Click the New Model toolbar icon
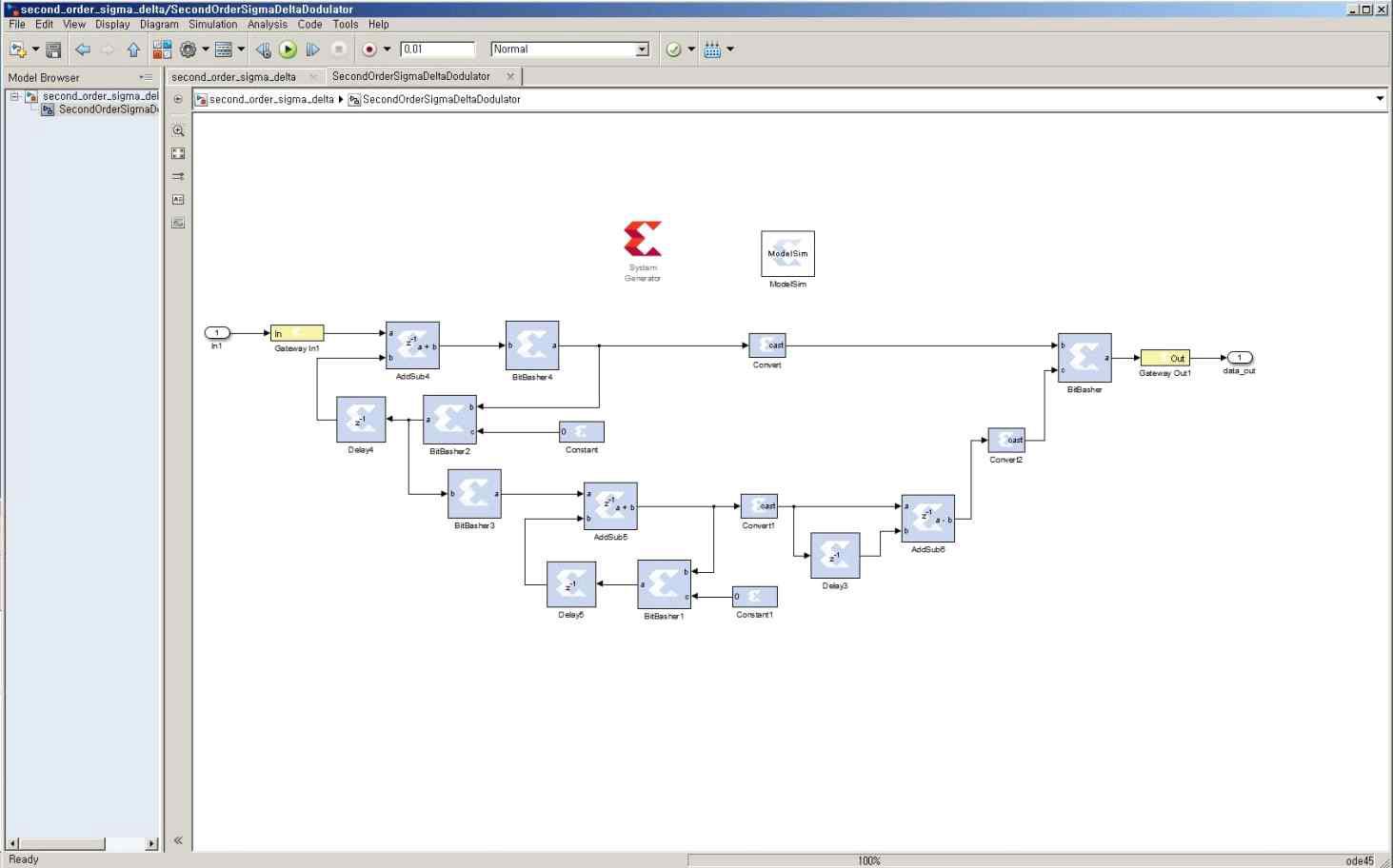This screenshot has width=1393, height=868. coord(17,49)
